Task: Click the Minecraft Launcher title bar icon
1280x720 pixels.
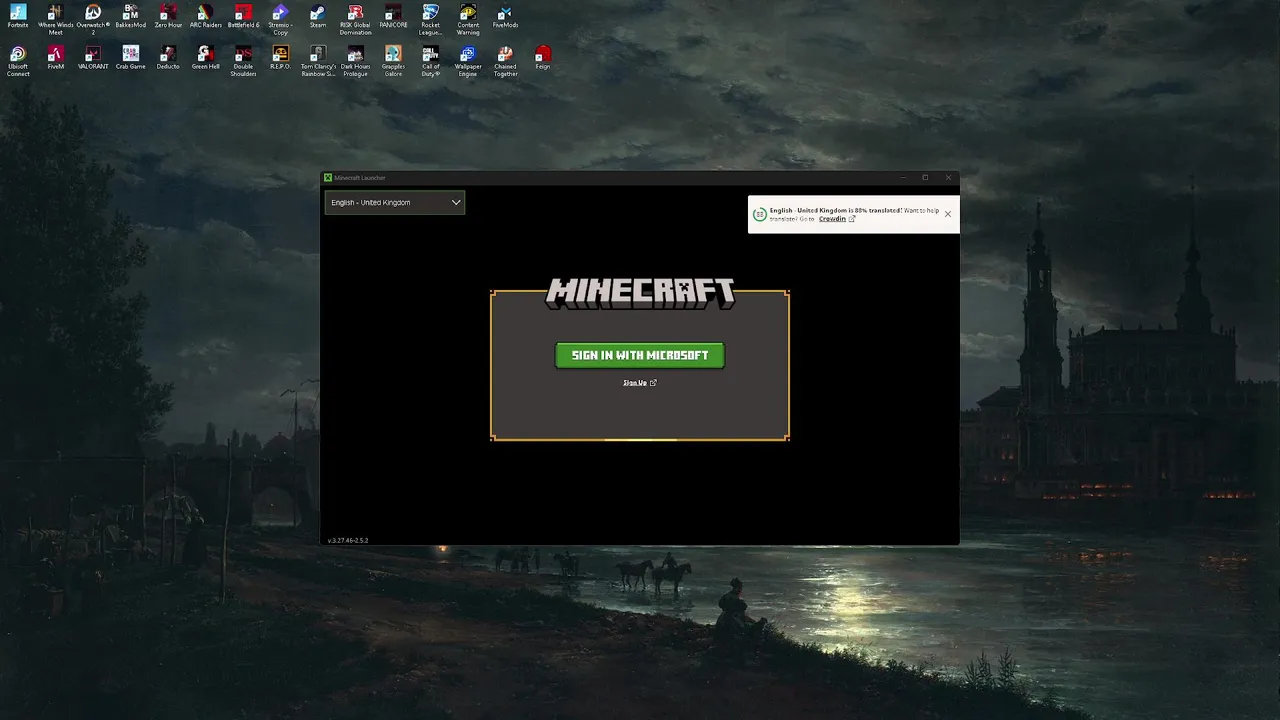Action: click(327, 178)
